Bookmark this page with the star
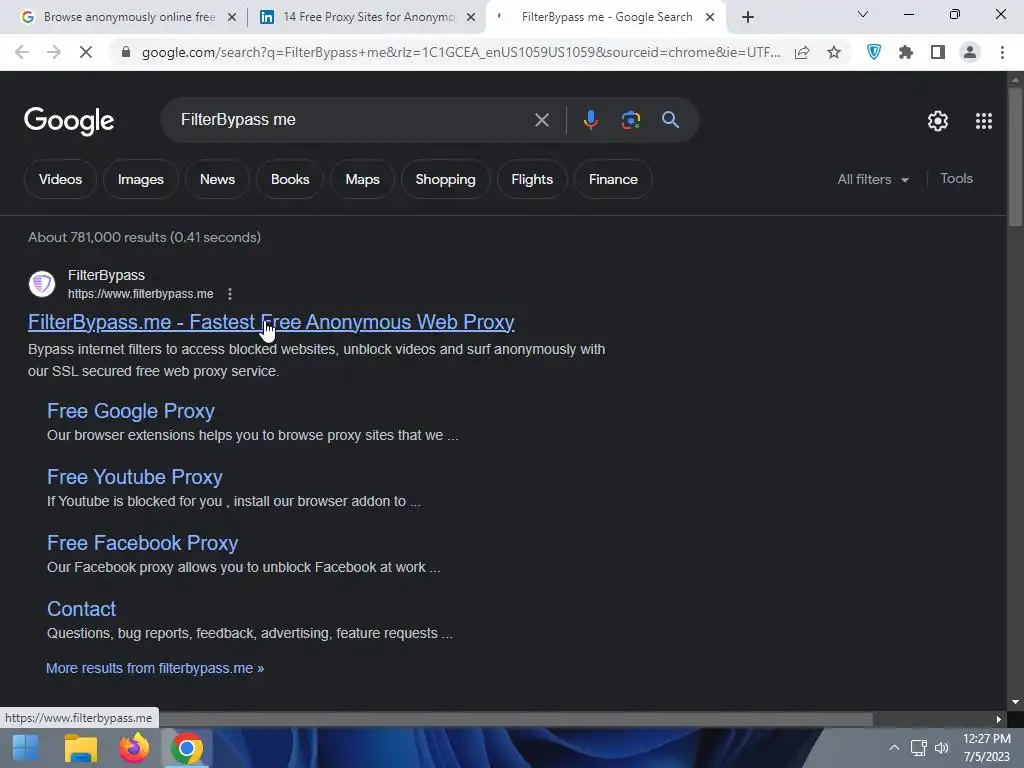1024x768 pixels. 834,52
